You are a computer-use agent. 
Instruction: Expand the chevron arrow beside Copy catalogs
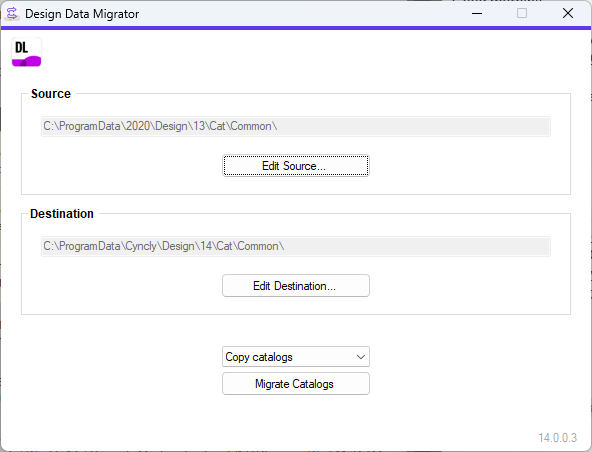pos(361,357)
